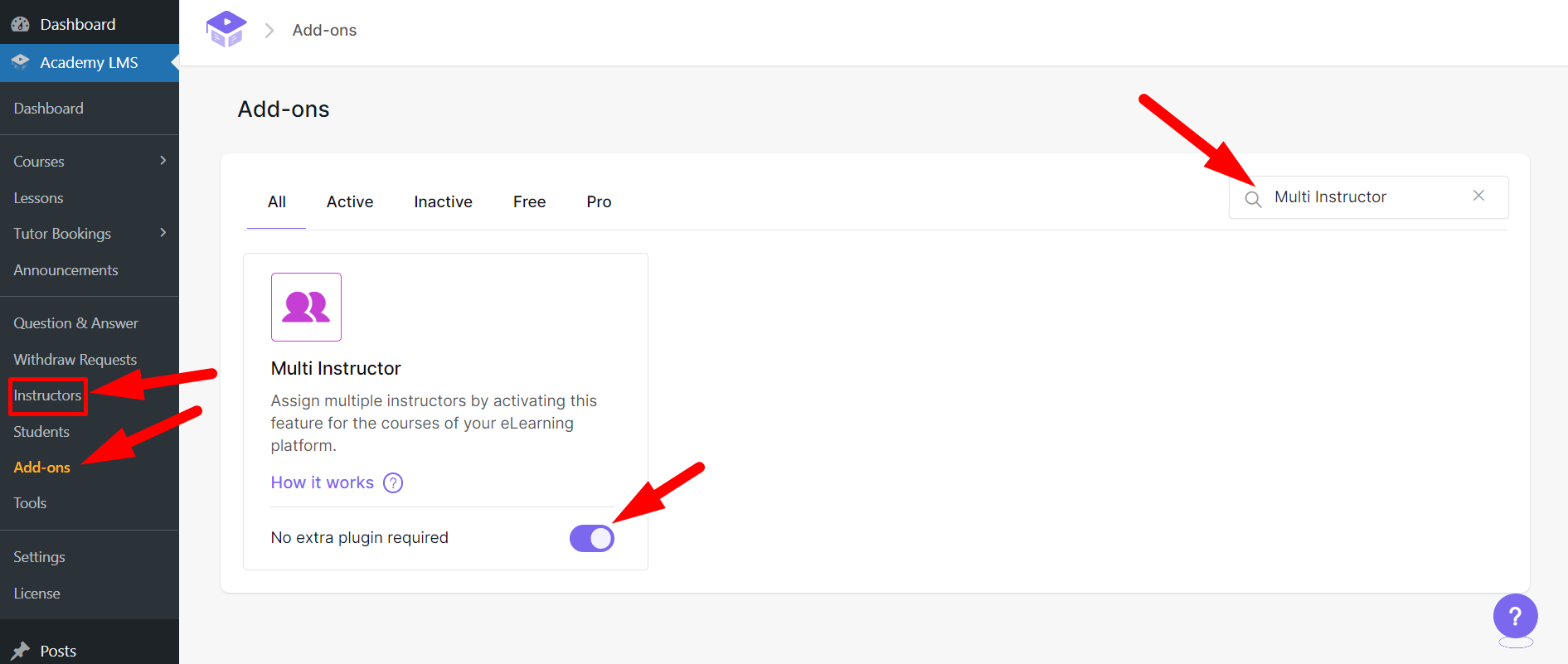Disable the Multi Instructor activation toggle
Viewport: 1568px width, 664px height.
pyautogui.click(x=591, y=538)
